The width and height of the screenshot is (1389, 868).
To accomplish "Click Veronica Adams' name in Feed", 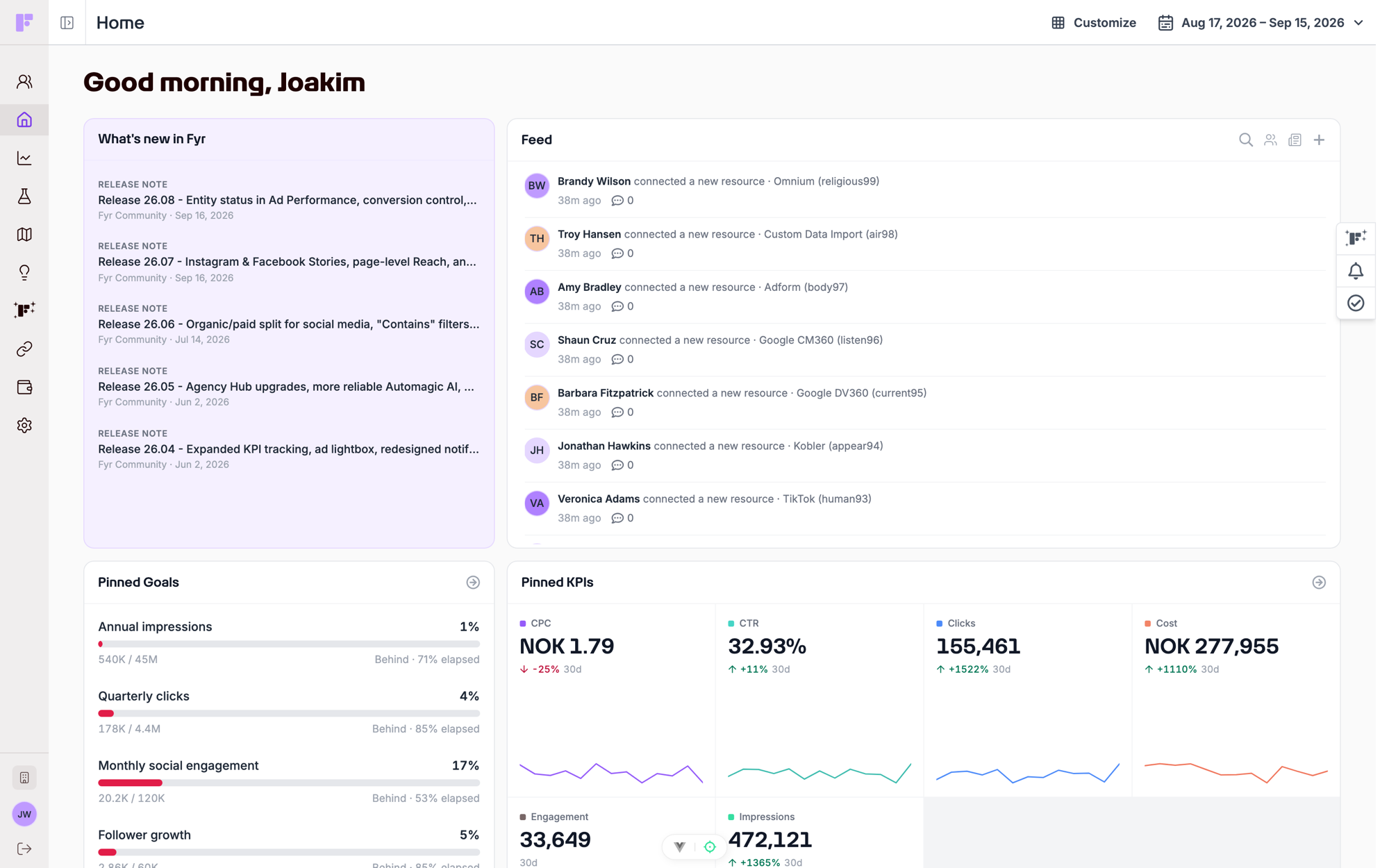I will pyautogui.click(x=599, y=499).
